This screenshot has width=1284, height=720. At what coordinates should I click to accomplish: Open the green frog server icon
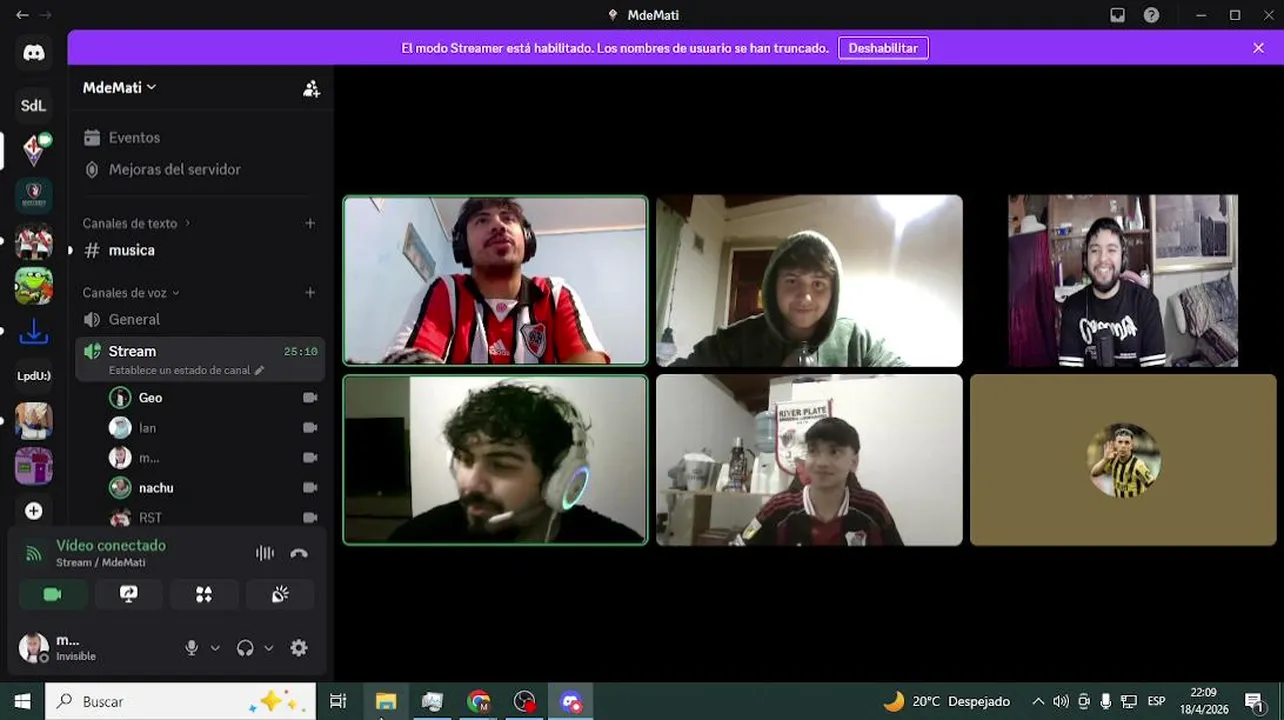tap(34, 286)
